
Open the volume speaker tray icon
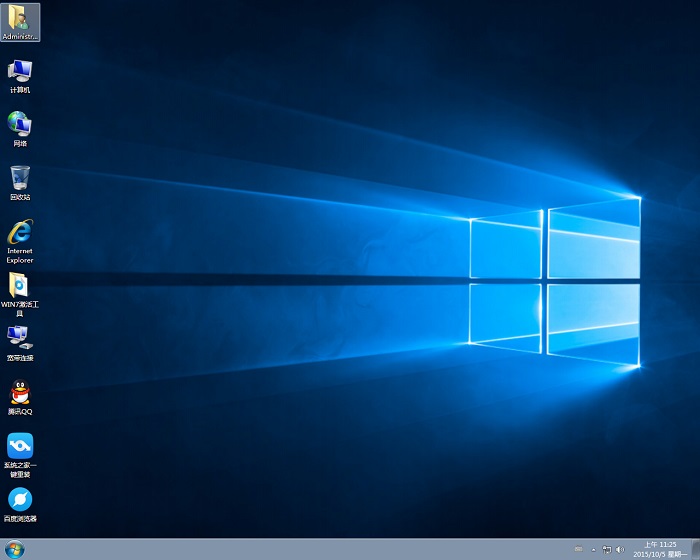click(620, 550)
